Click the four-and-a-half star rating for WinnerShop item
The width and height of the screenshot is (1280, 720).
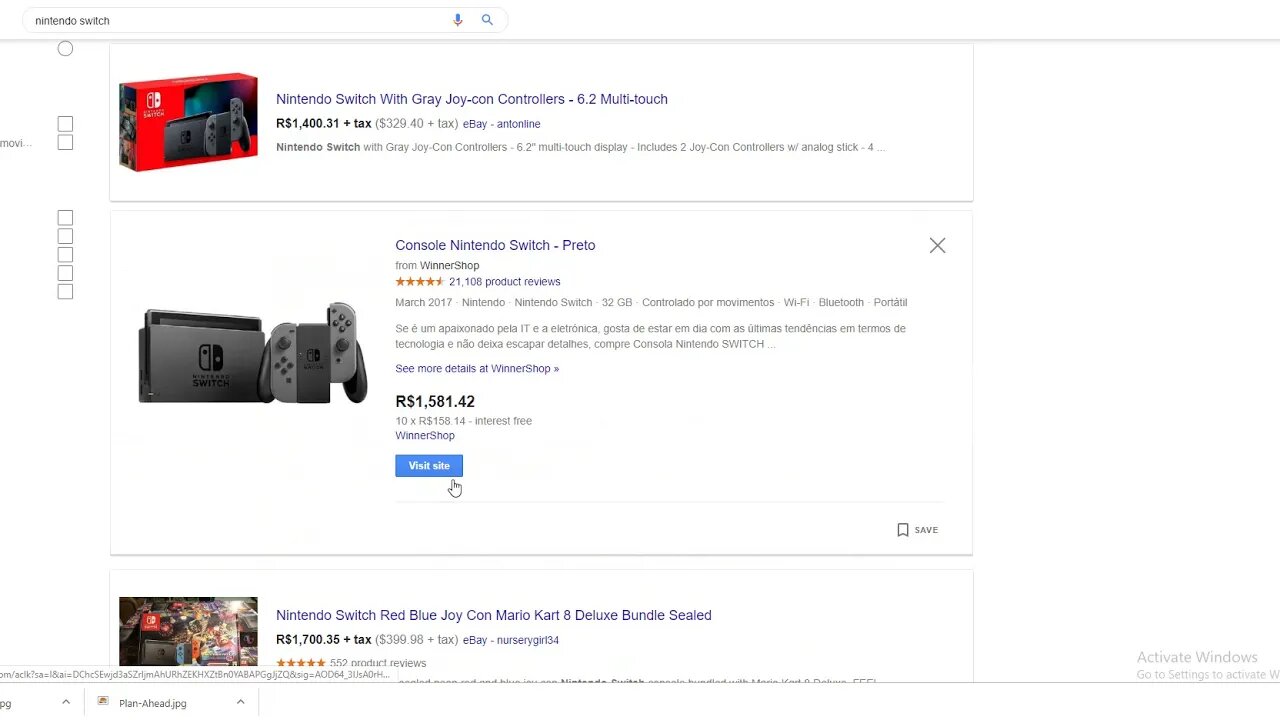point(420,282)
